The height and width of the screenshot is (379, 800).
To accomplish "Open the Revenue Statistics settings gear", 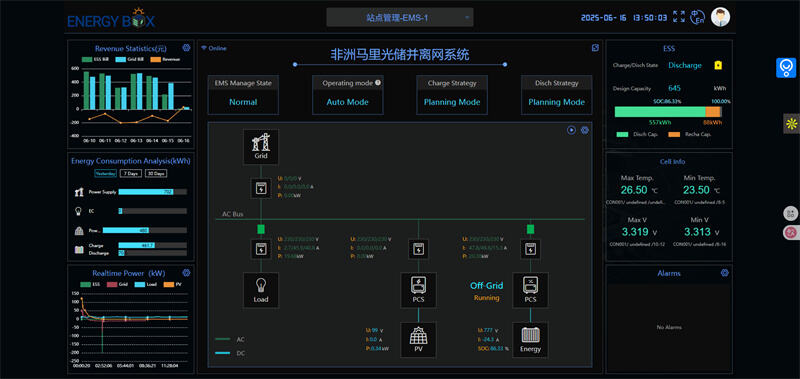I will [x=186, y=48].
